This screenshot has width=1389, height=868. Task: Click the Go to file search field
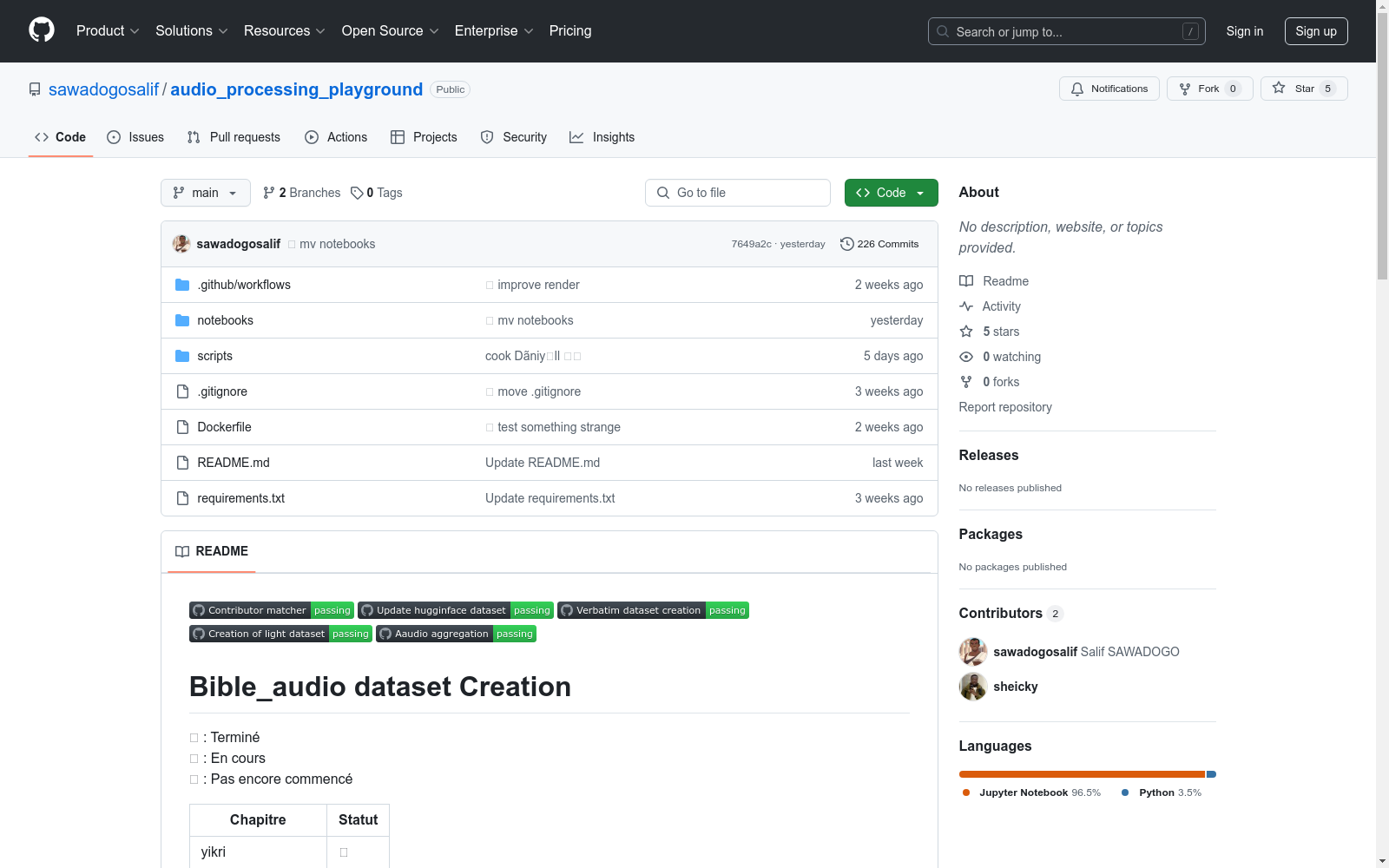tap(738, 193)
